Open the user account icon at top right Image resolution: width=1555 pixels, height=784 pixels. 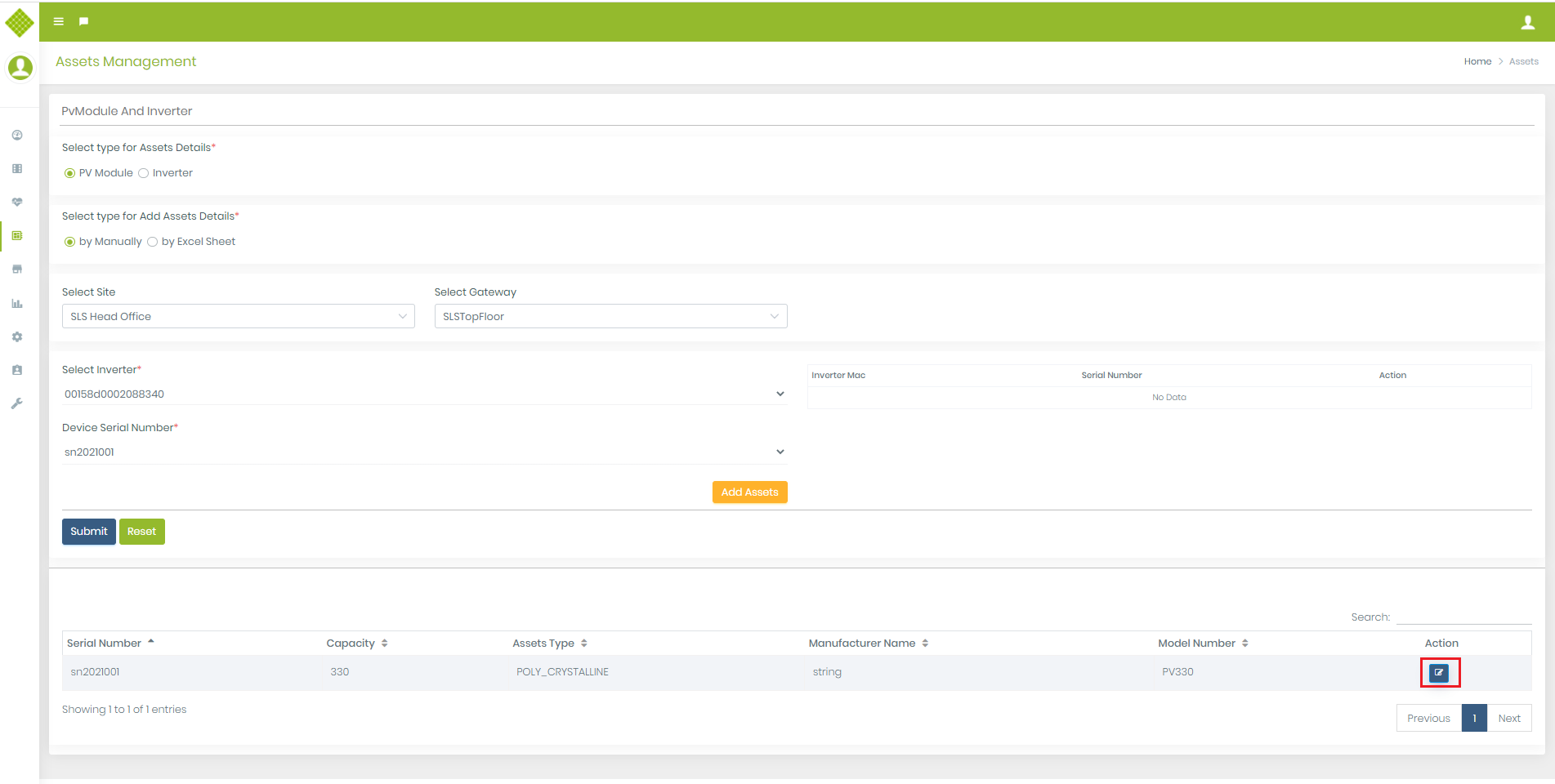coord(1527,22)
